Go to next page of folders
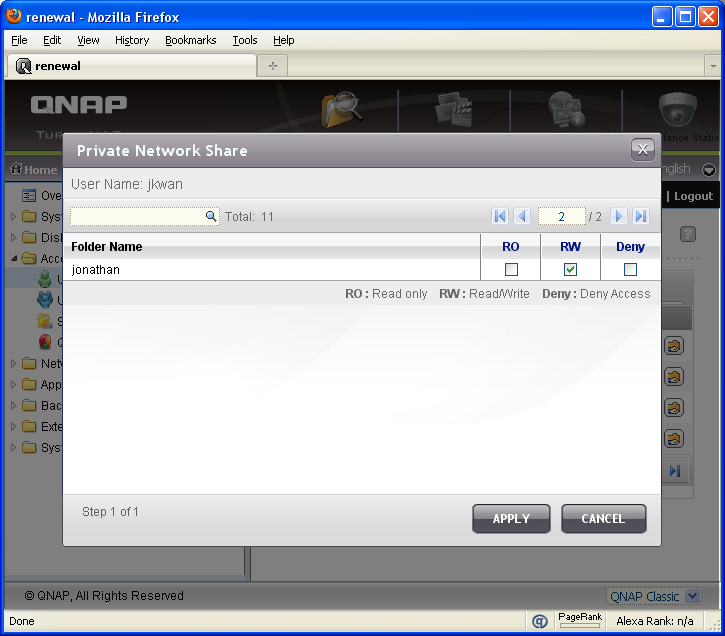The width and height of the screenshot is (725, 636). point(619,216)
